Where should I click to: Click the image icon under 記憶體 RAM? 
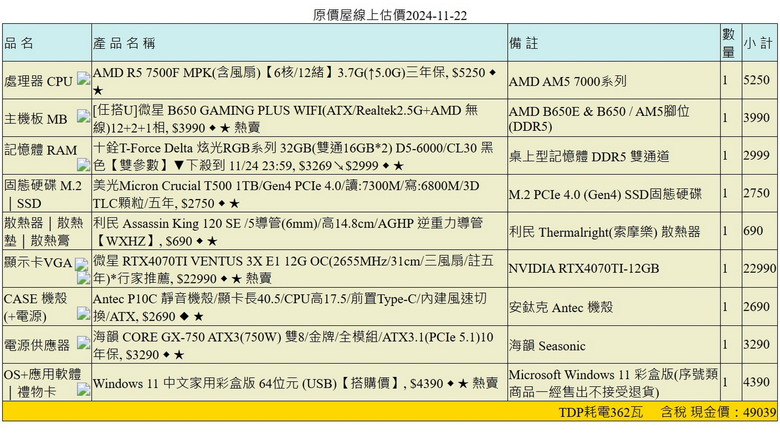83,165
